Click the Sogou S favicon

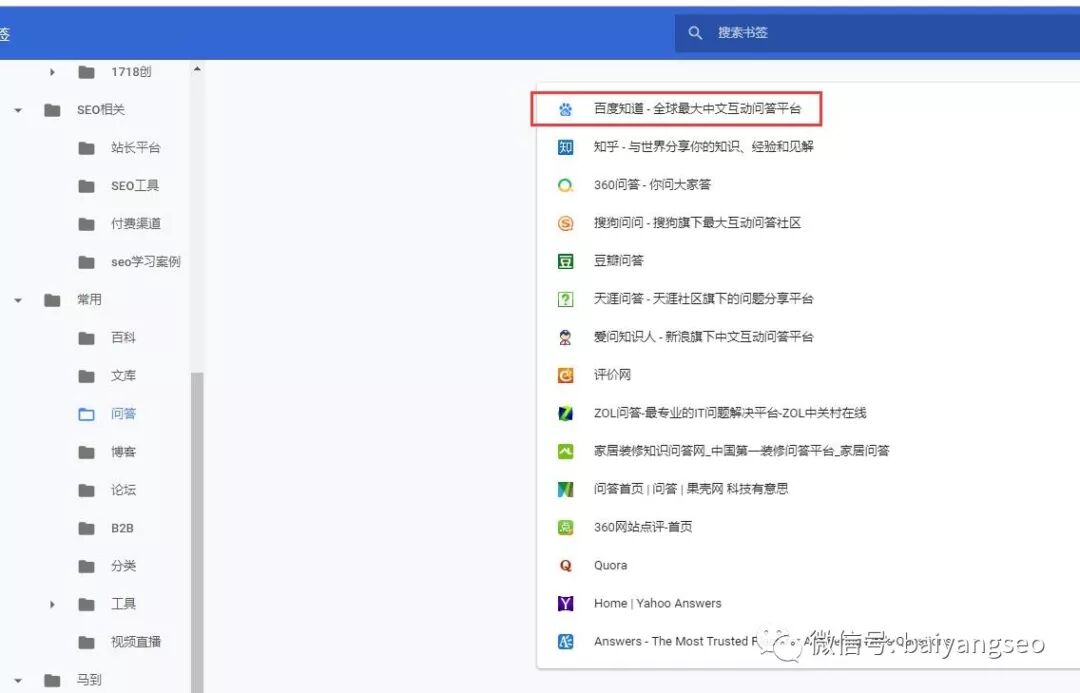[565, 223]
